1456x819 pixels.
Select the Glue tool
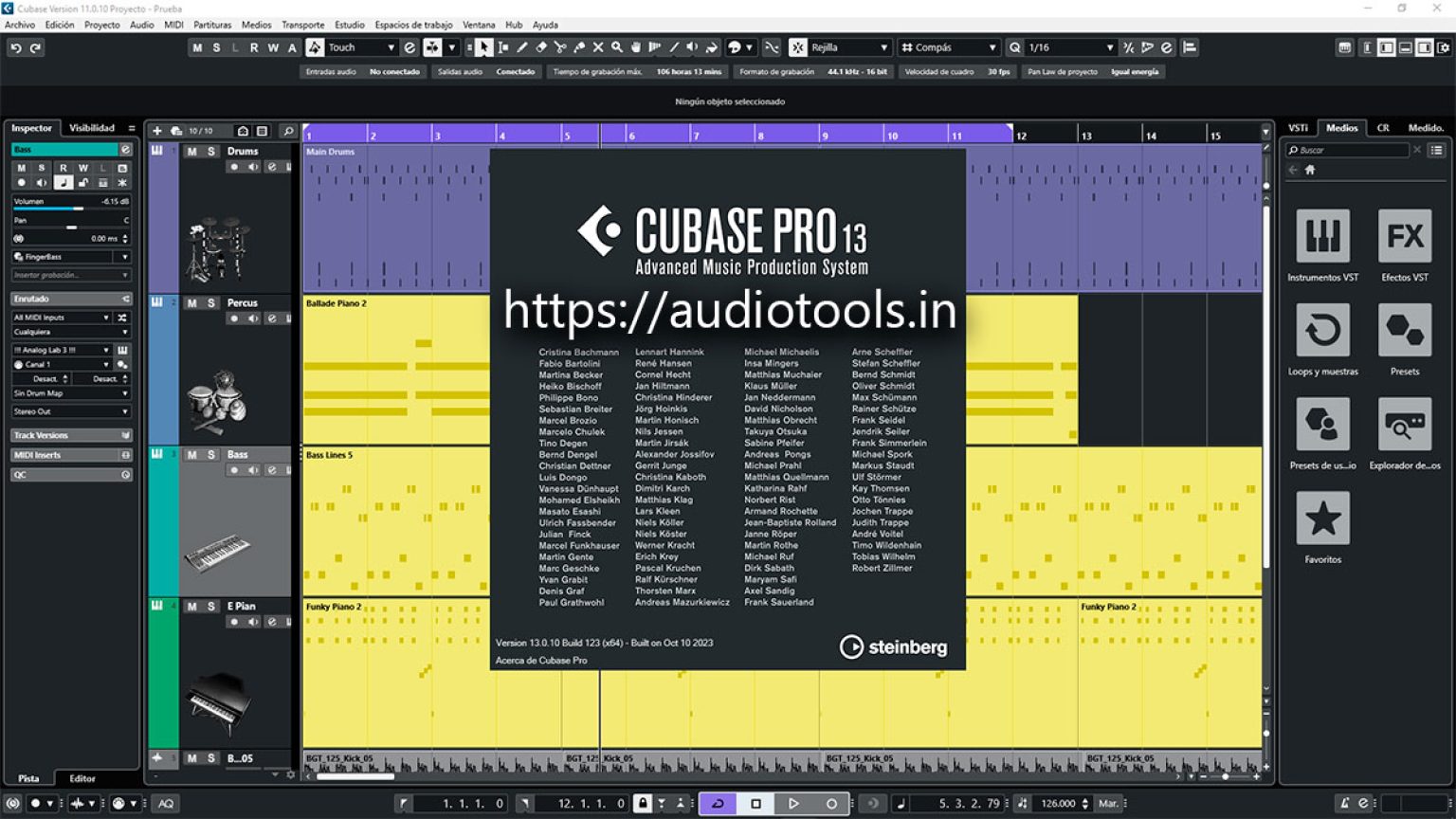[579, 47]
